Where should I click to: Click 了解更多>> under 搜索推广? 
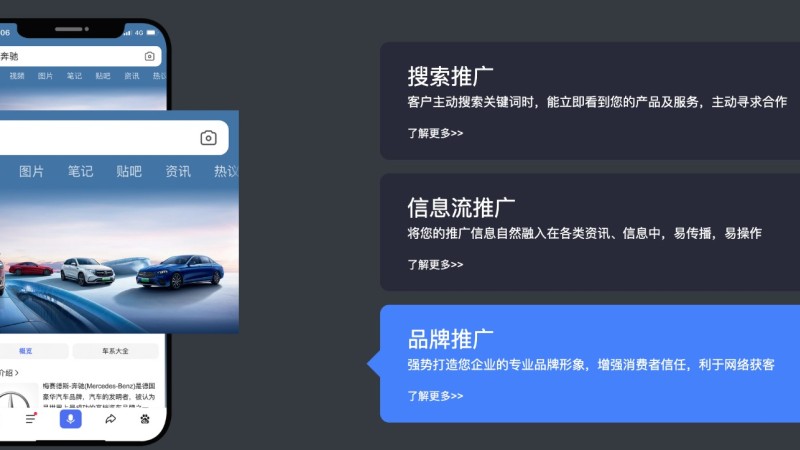(x=435, y=133)
